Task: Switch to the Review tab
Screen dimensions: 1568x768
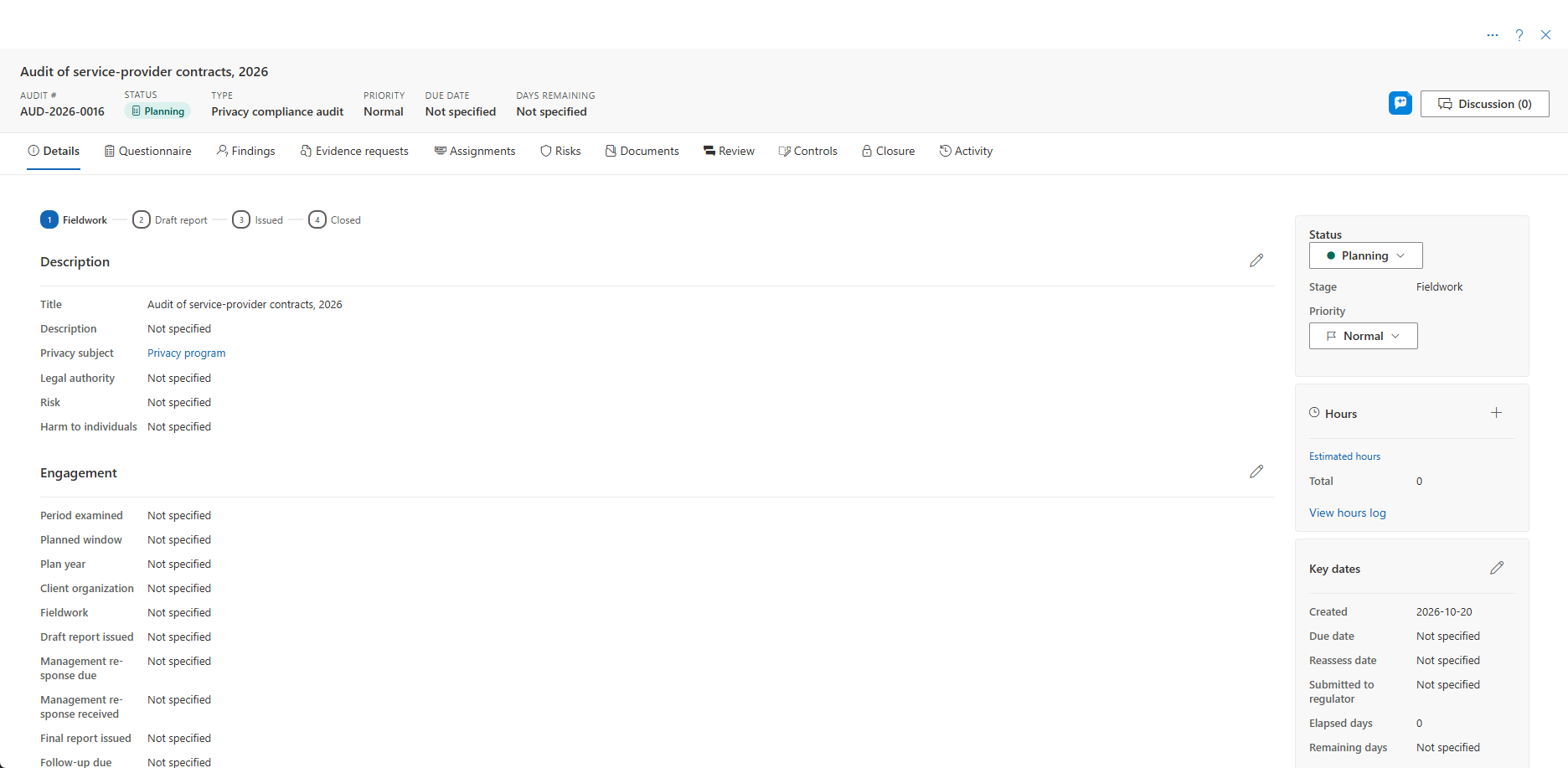Action: point(730,152)
